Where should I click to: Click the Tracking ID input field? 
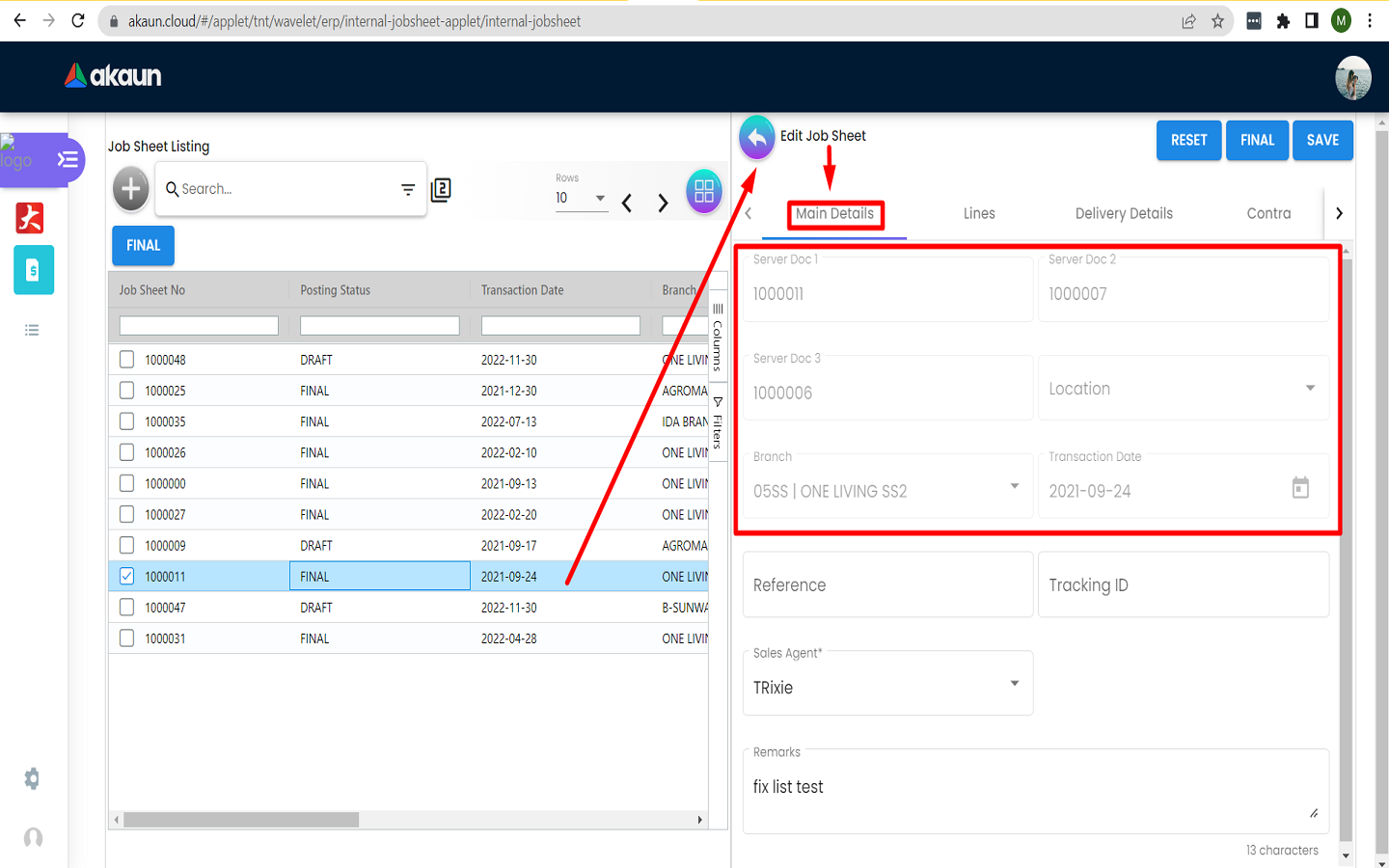(x=1183, y=585)
